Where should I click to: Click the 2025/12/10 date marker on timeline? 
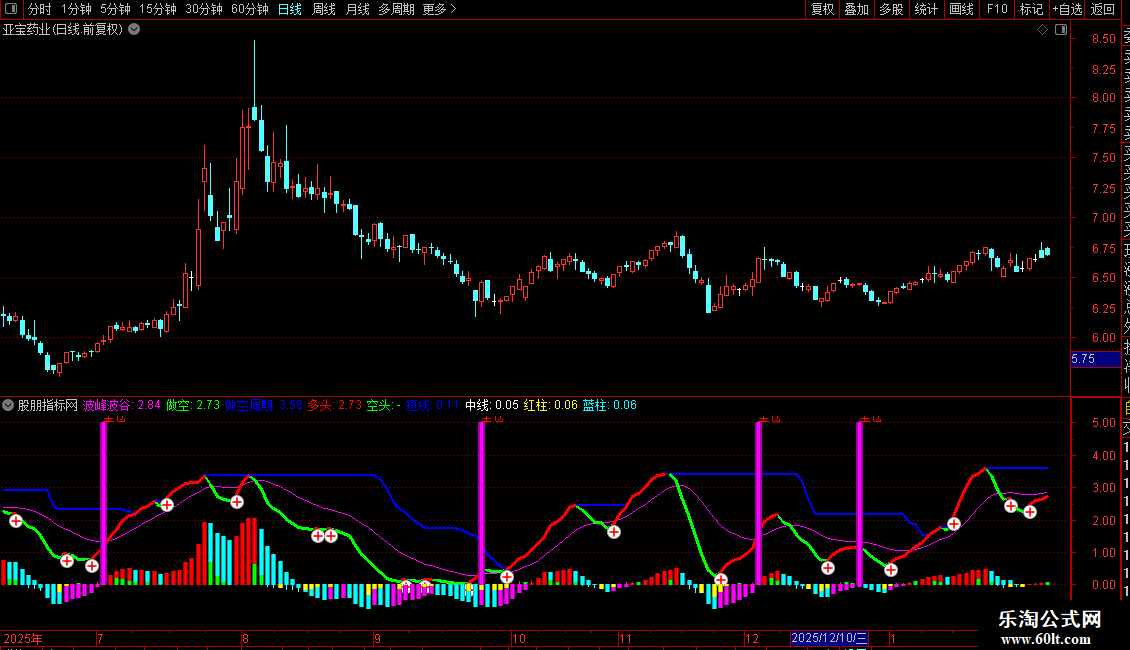click(x=829, y=638)
